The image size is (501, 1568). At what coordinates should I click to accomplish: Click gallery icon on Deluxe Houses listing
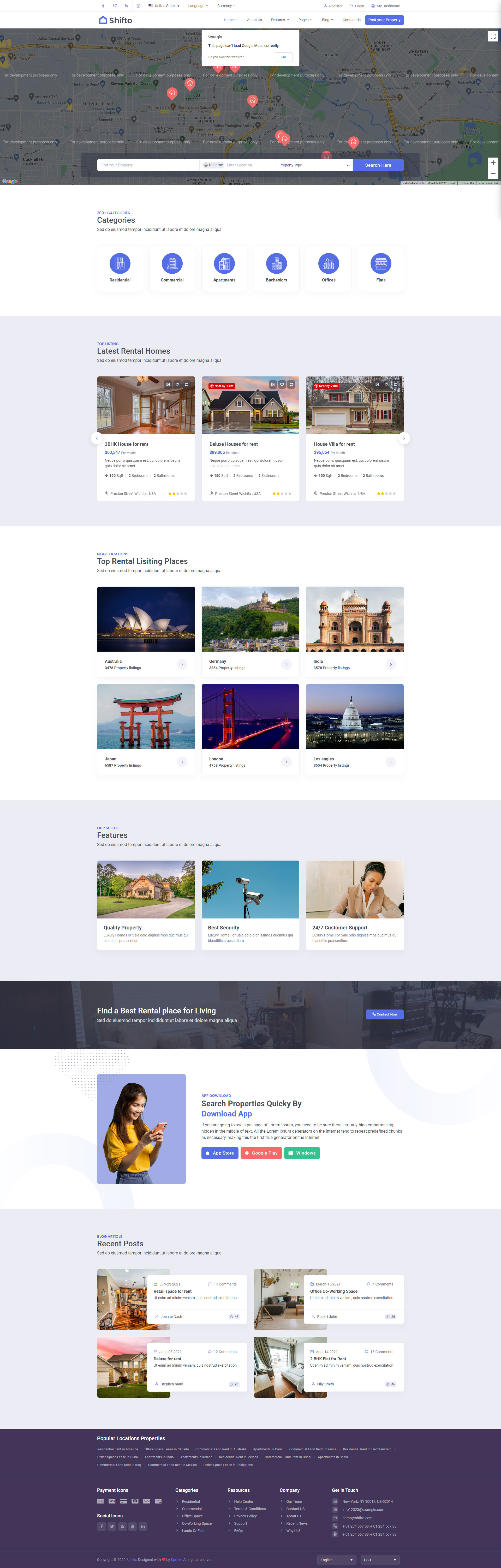tap(273, 385)
